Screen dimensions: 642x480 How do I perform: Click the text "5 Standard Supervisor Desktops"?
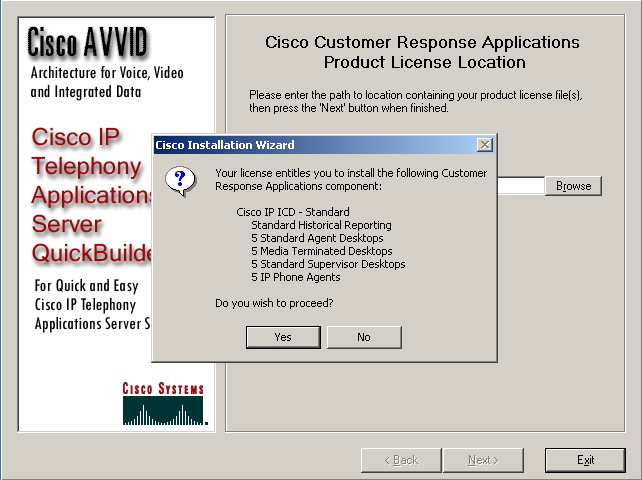[x=328, y=264]
